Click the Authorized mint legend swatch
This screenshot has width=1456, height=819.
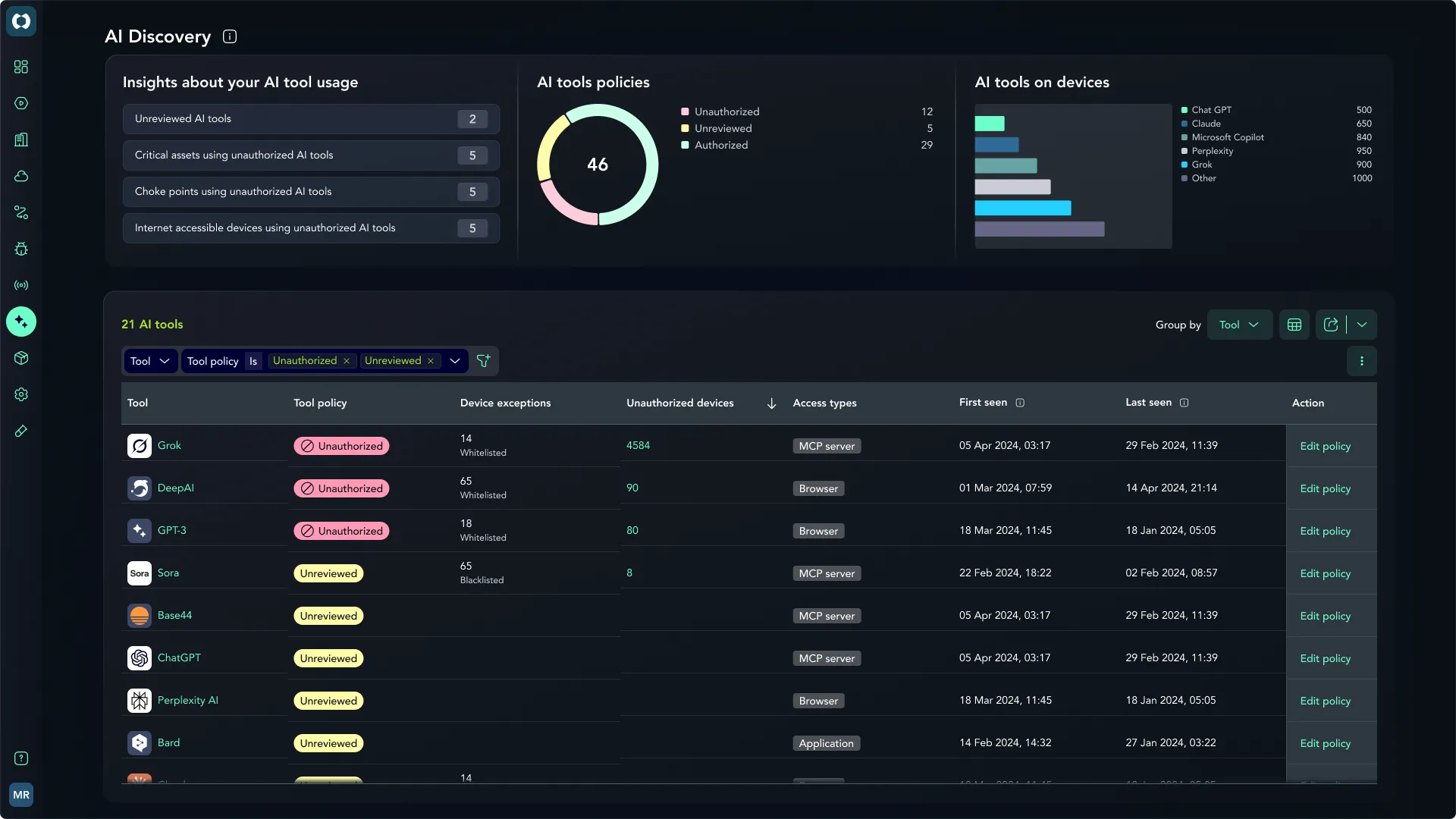[685, 145]
